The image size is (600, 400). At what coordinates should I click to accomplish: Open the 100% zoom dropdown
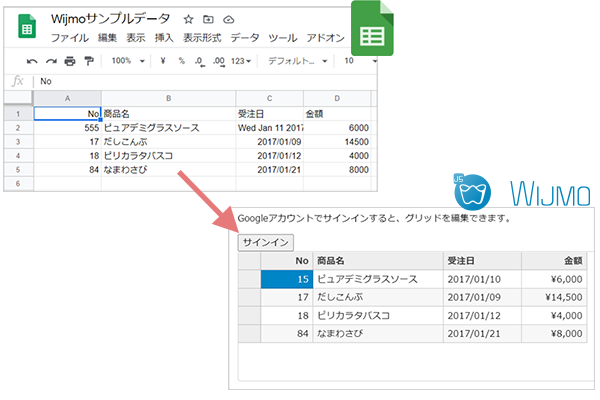click(128, 61)
